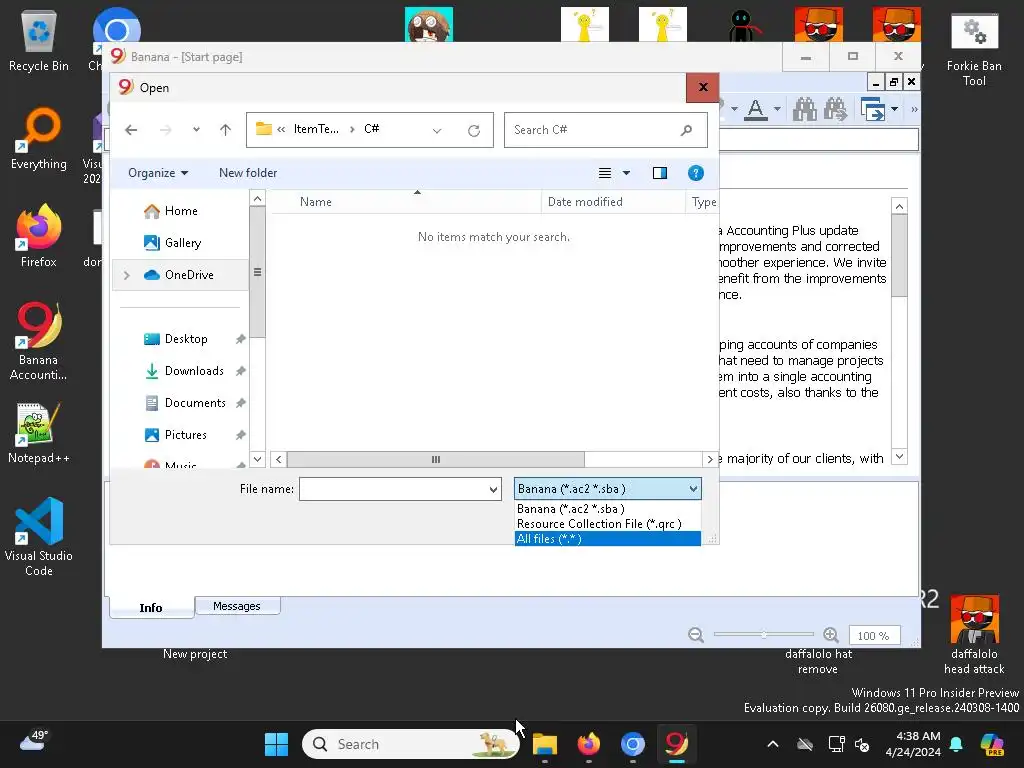1024x768 pixels.
Task: Expand the address bar path history dropdown
Action: [437, 131]
